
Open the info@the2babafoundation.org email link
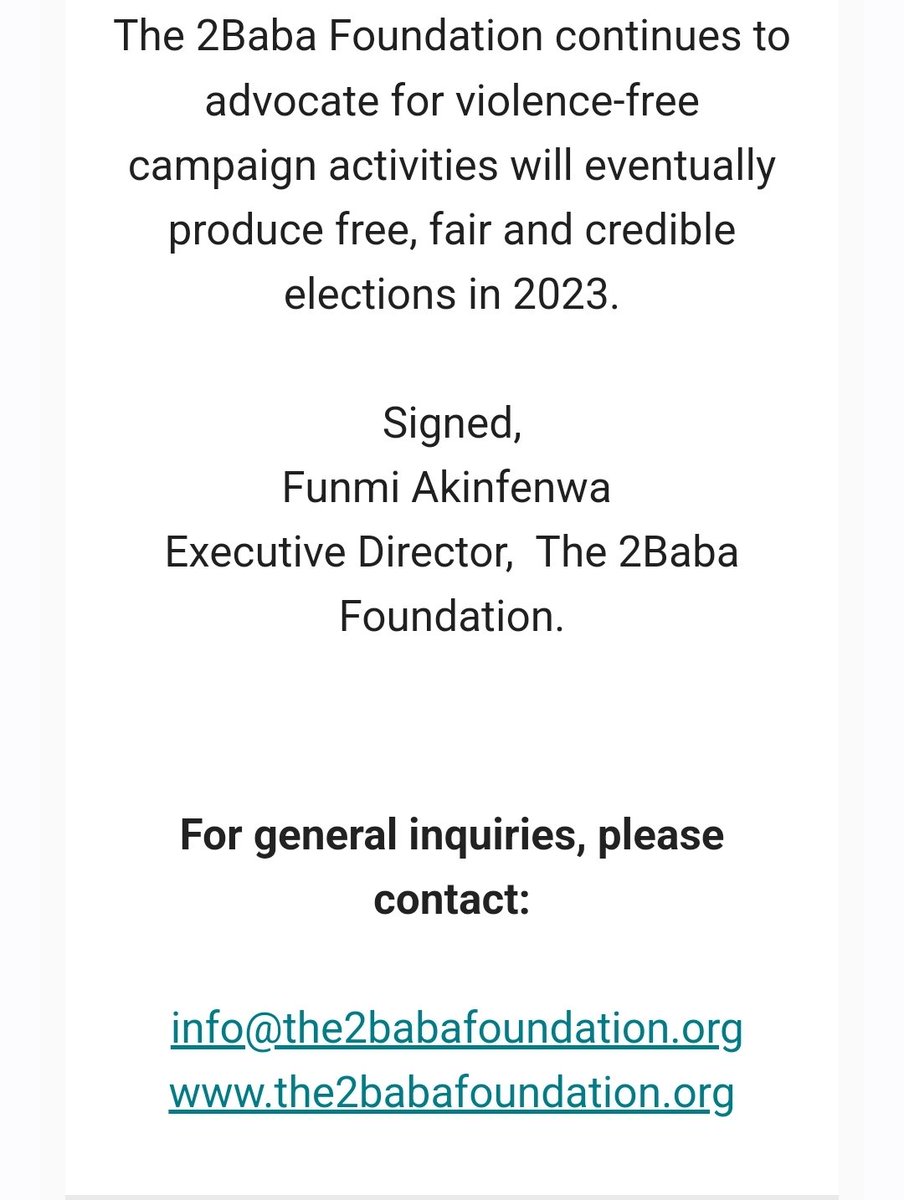coord(456,1029)
